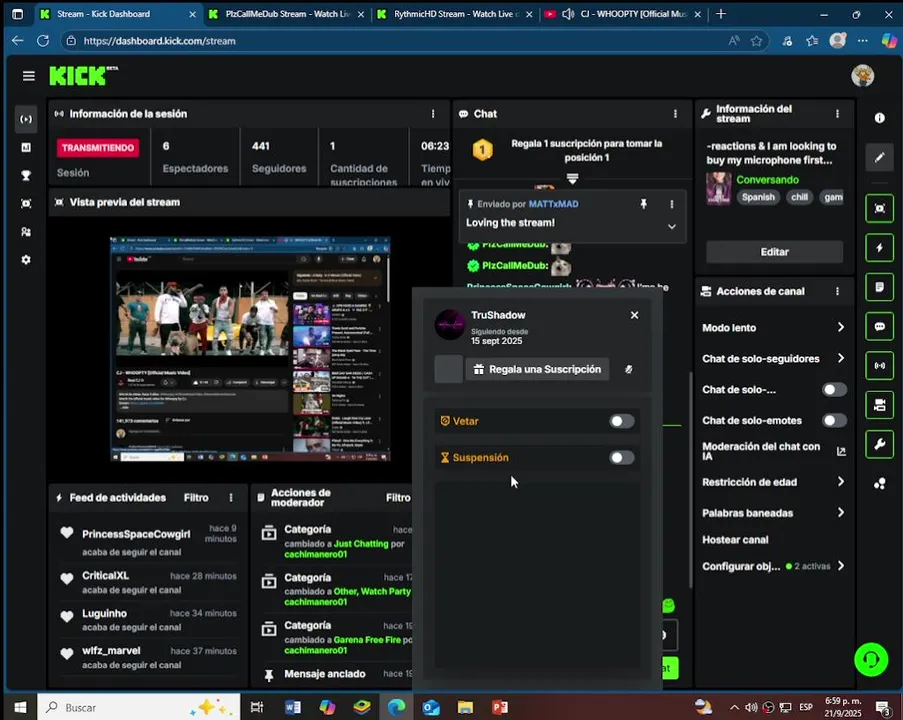Open Filtro in Feed de actividades

point(196,498)
